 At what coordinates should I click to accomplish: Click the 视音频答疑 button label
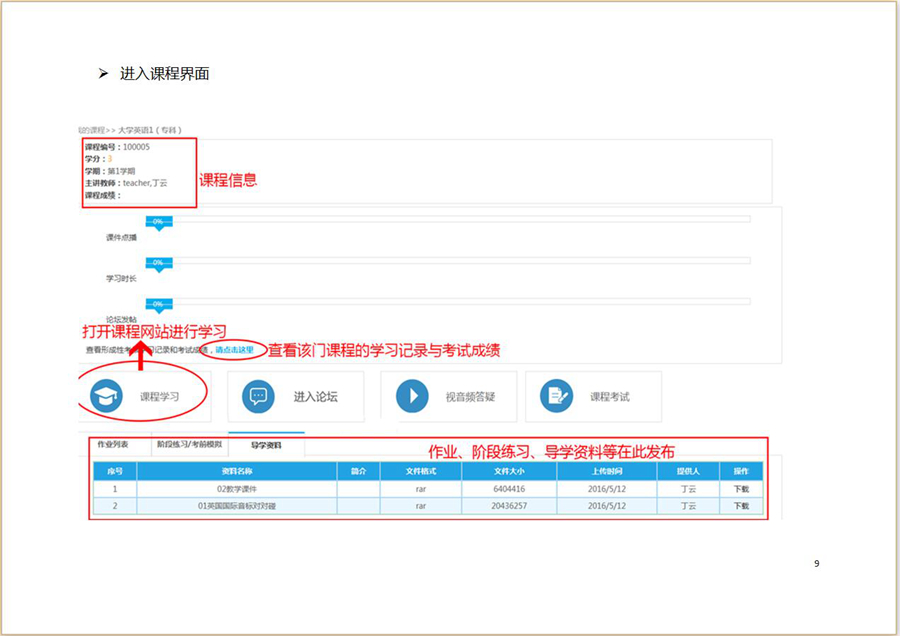point(470,397)
